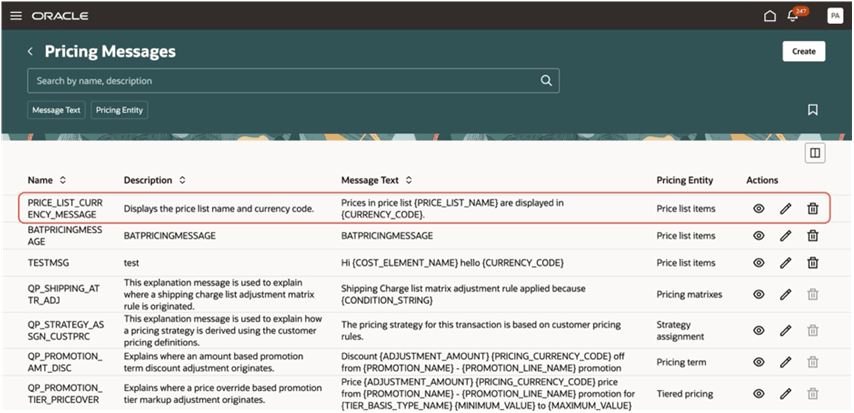Open the Pricing Entity filter chip
The height and width of the screenshot is (413, 854).
click(x=119, y=110)
